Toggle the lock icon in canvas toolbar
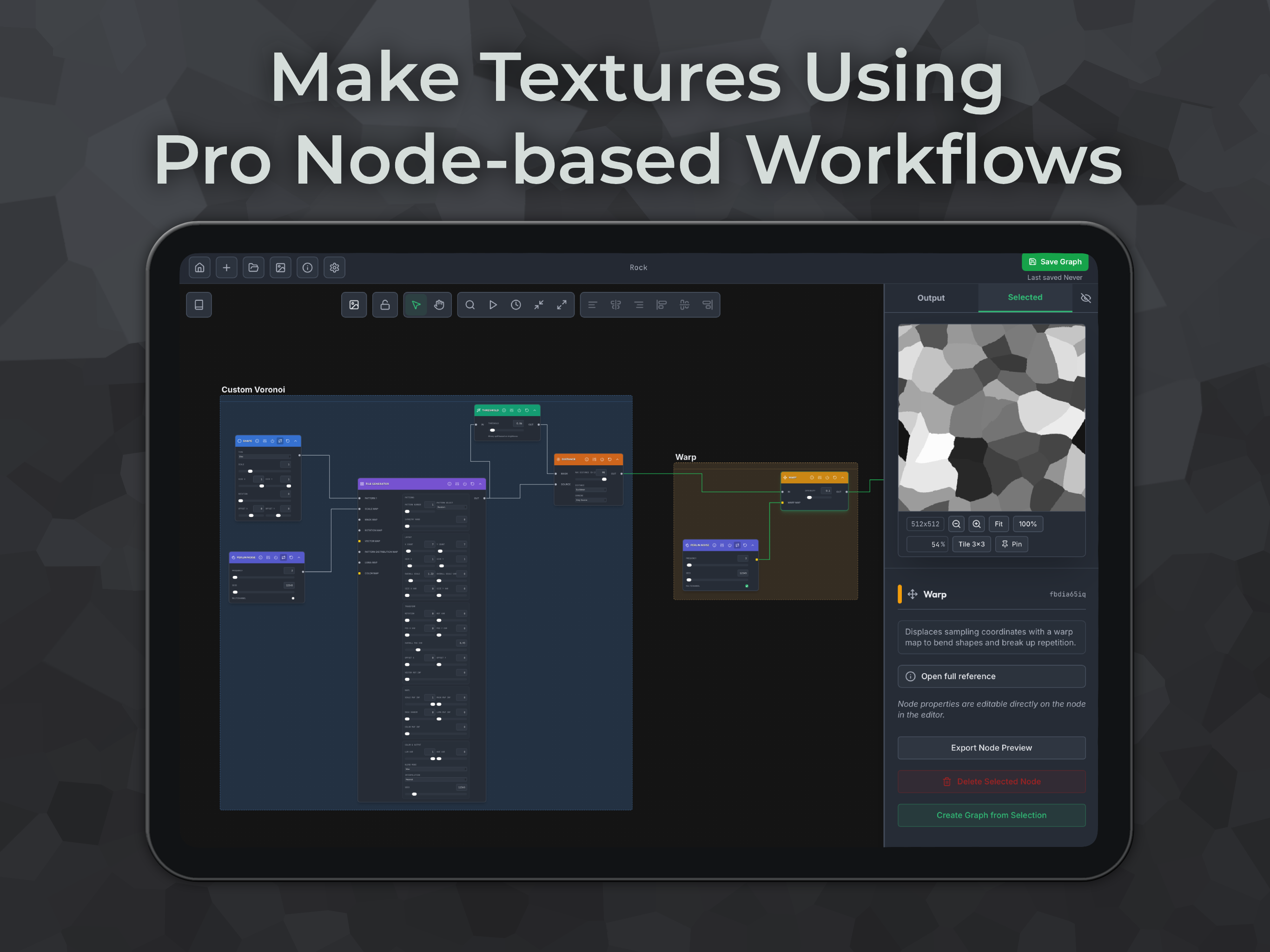The width and height of the screenshot is (1270, 952). (x=385, y=305)
